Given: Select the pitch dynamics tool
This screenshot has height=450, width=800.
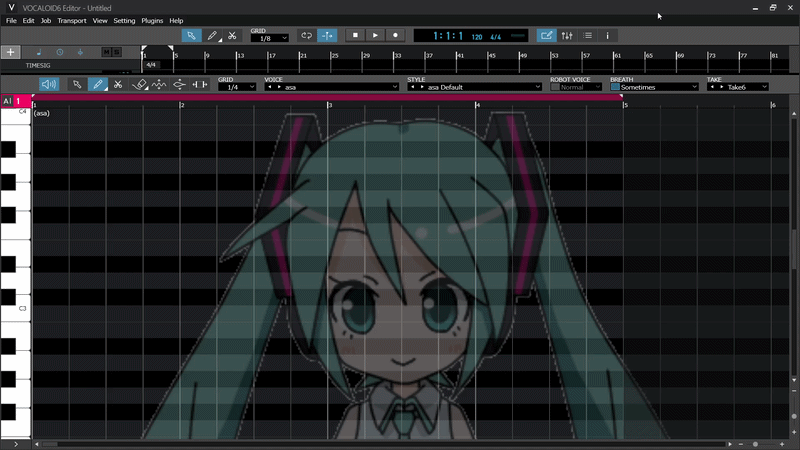Looking at the screenshot, I should coord(179,84).
